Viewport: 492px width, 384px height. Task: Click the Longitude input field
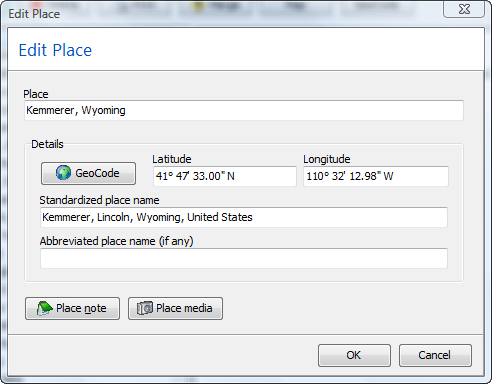coord(376,176)
